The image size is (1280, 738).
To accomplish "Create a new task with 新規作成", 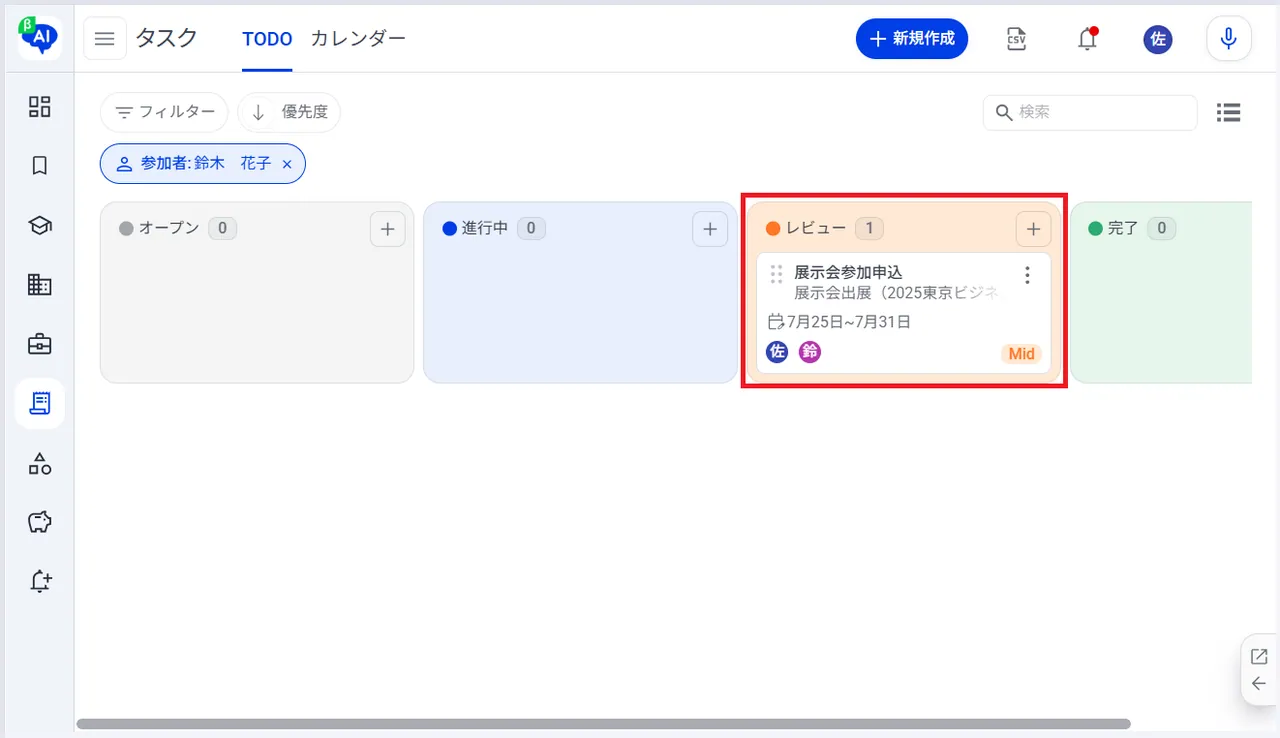I will click(912, 39).
